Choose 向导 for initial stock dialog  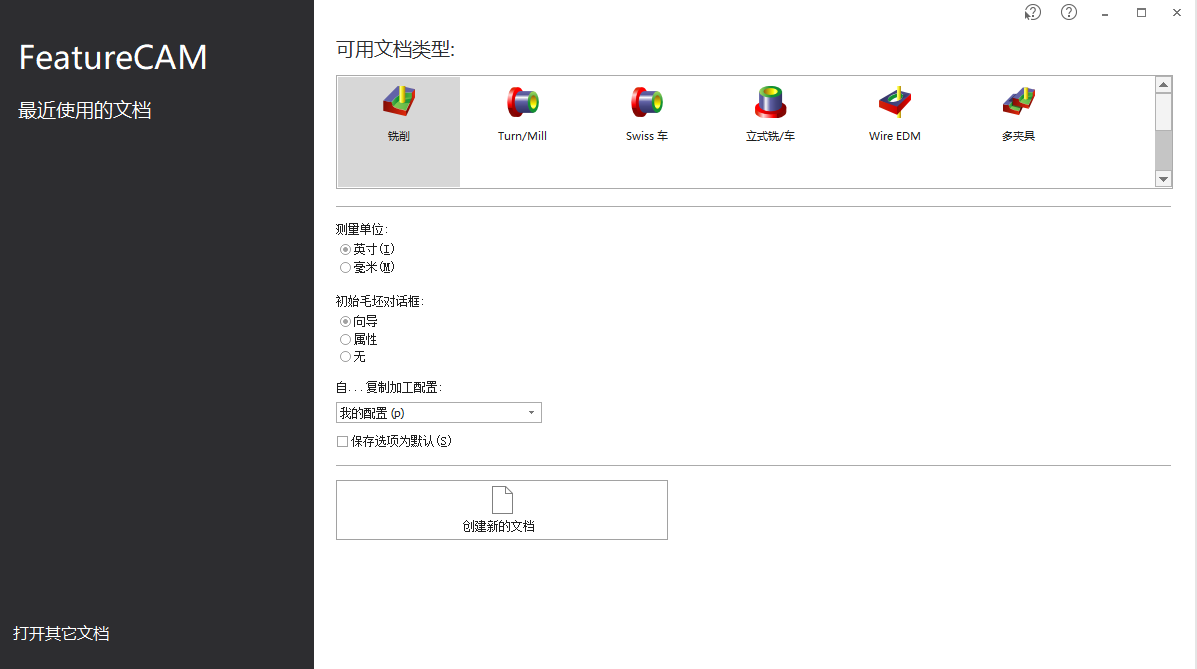359,322
